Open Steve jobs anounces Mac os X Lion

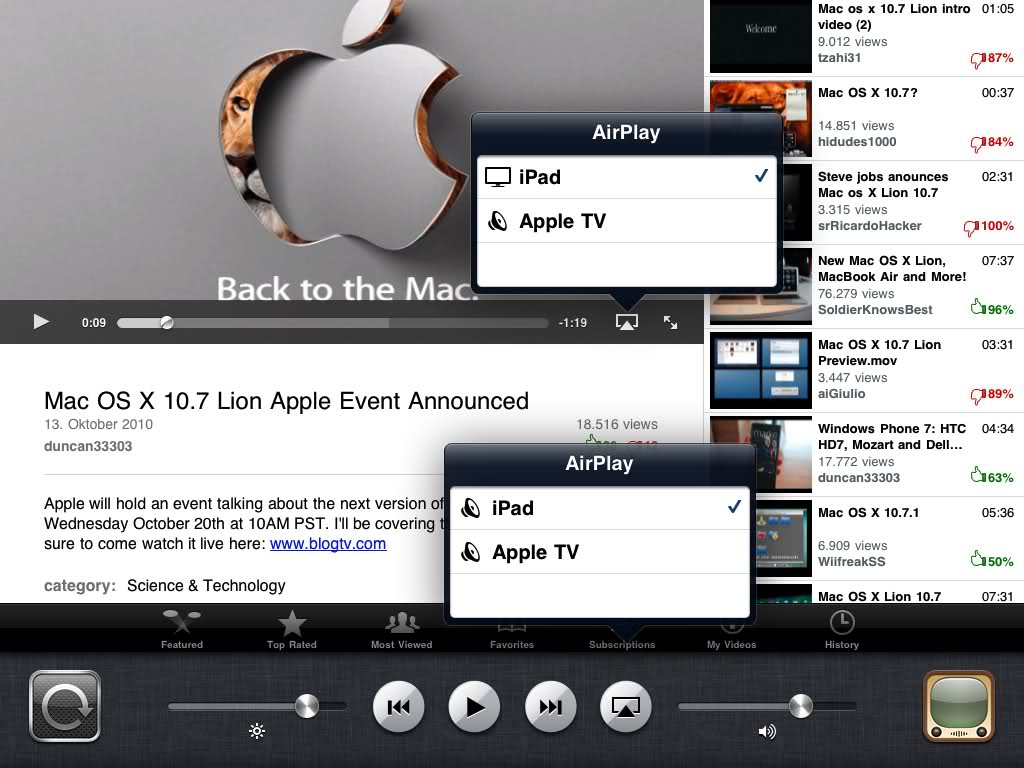[862, 202]
